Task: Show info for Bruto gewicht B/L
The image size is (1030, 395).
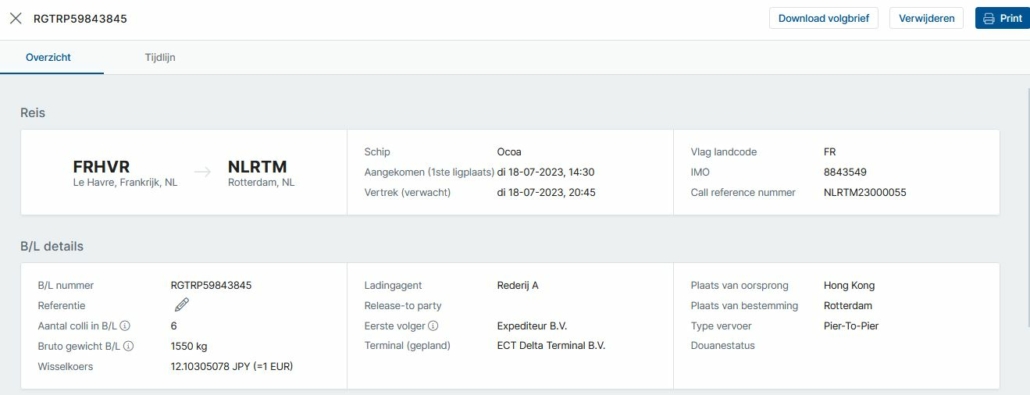Action: [x=129, y=346]
